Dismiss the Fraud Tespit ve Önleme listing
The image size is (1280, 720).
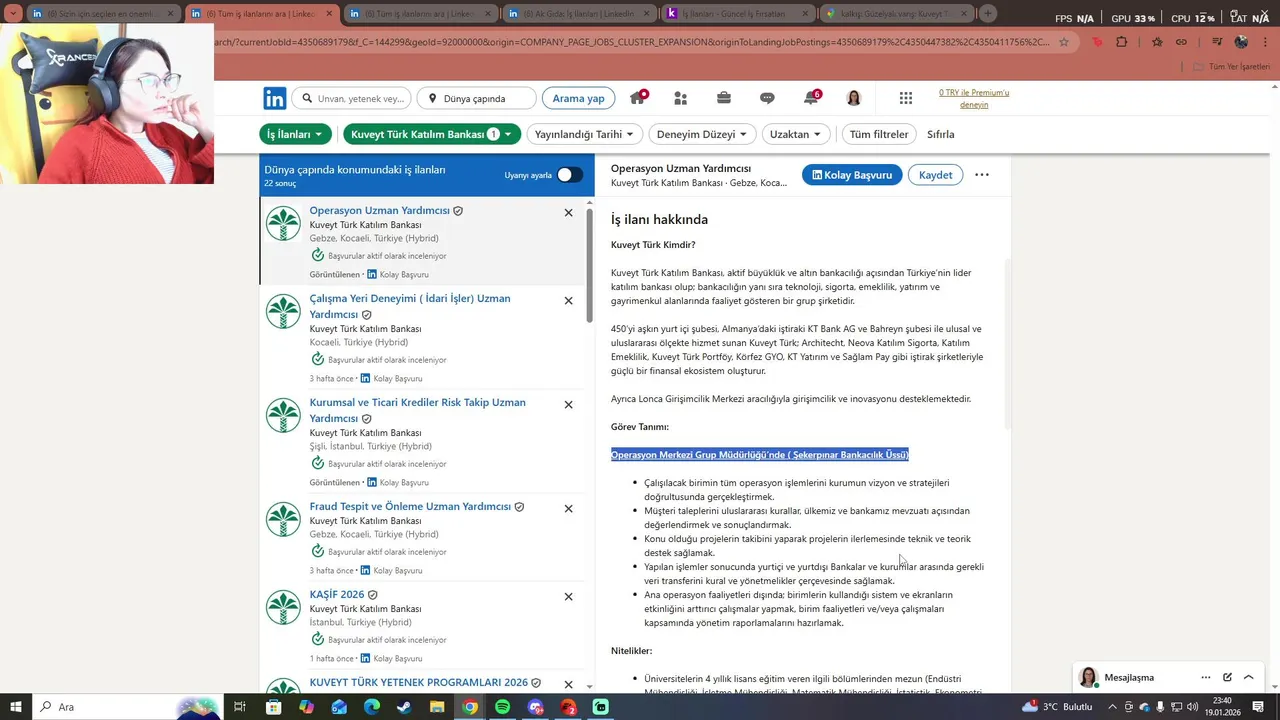point(568,508)
